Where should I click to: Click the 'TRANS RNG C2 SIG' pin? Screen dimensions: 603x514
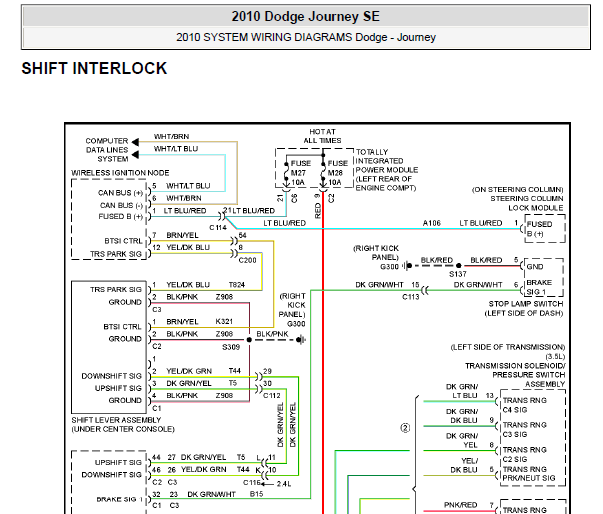point(525,454)
